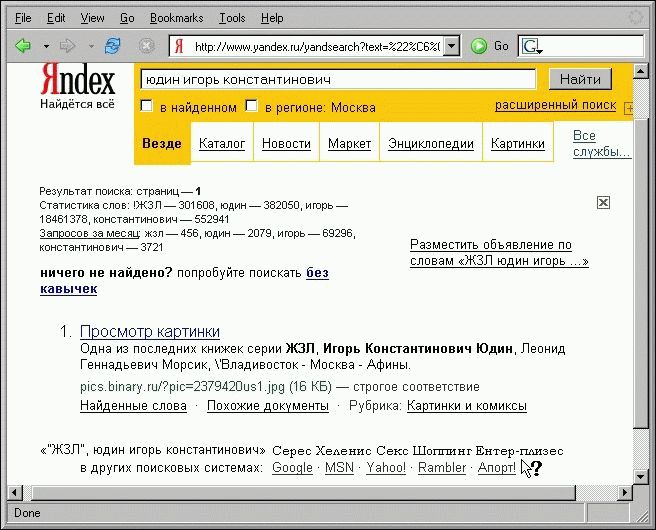Reload the current page

pos(113,46)
